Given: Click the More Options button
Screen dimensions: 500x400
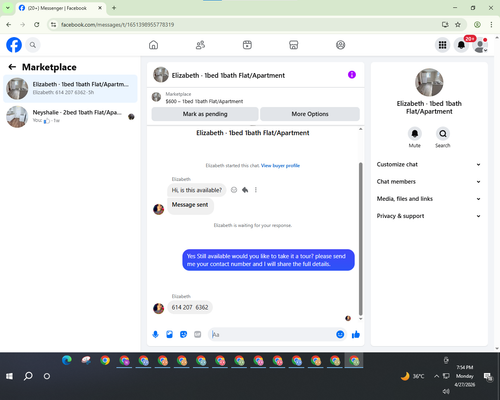Looking at the screenshot, I should [x=310, y=114].
